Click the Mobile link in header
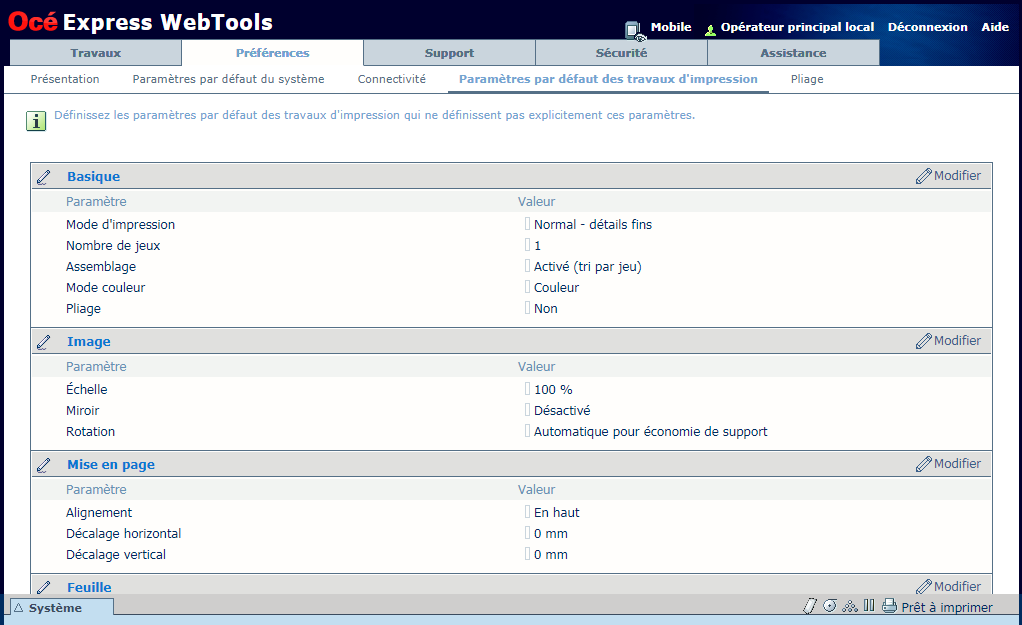 (x=671, y=27)
